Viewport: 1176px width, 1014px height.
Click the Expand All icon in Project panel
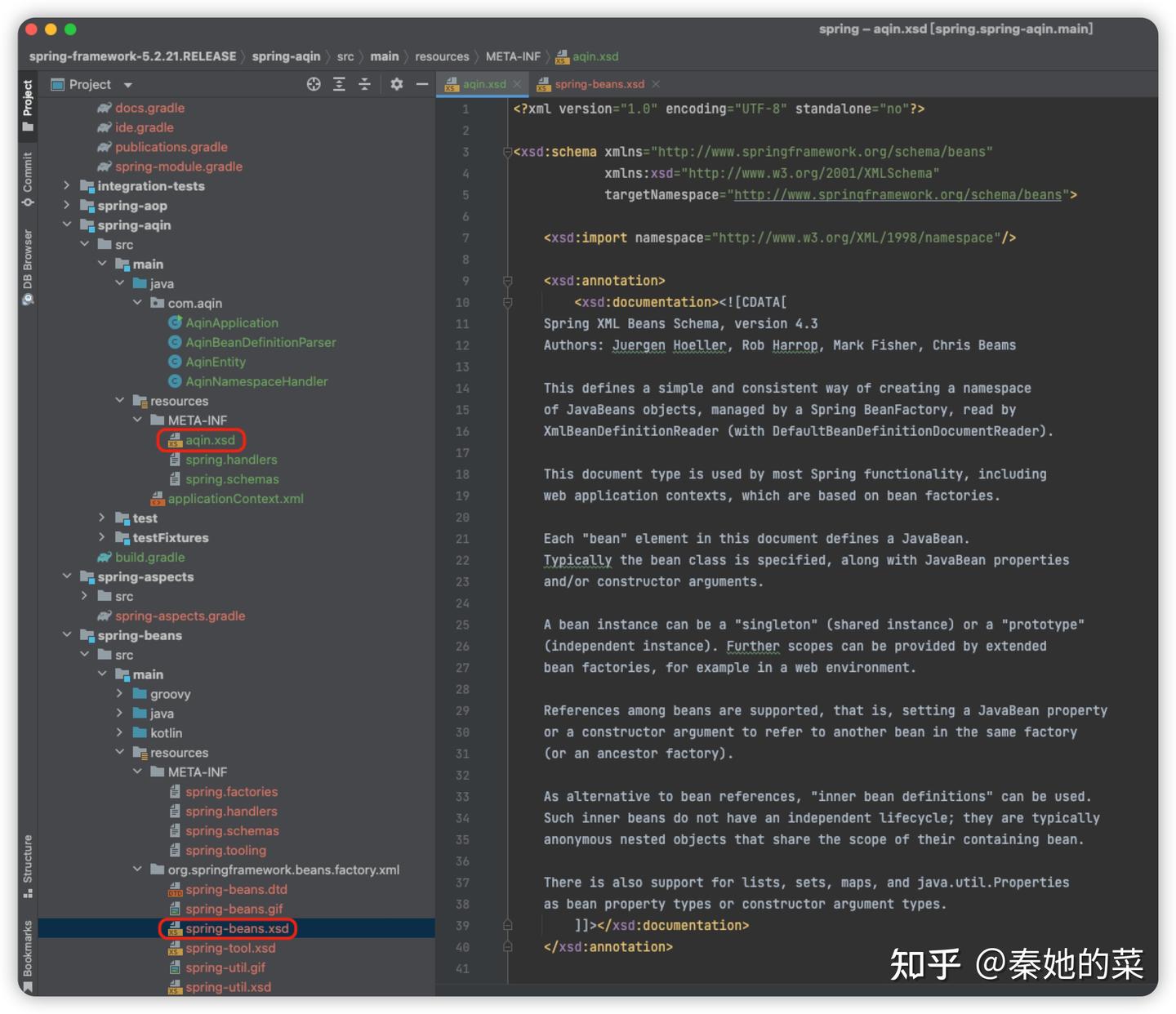click(339, 84)
